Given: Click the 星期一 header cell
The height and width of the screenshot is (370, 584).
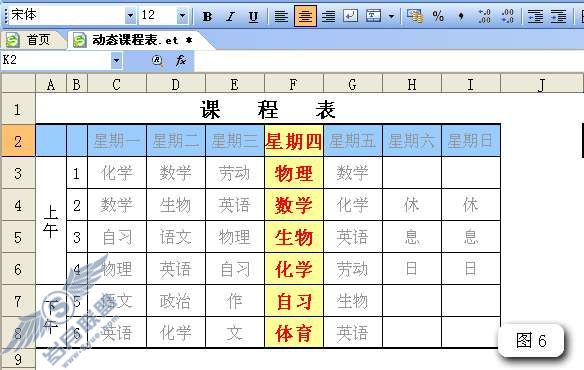Looking at the screenshot, I should pos(117,141).
